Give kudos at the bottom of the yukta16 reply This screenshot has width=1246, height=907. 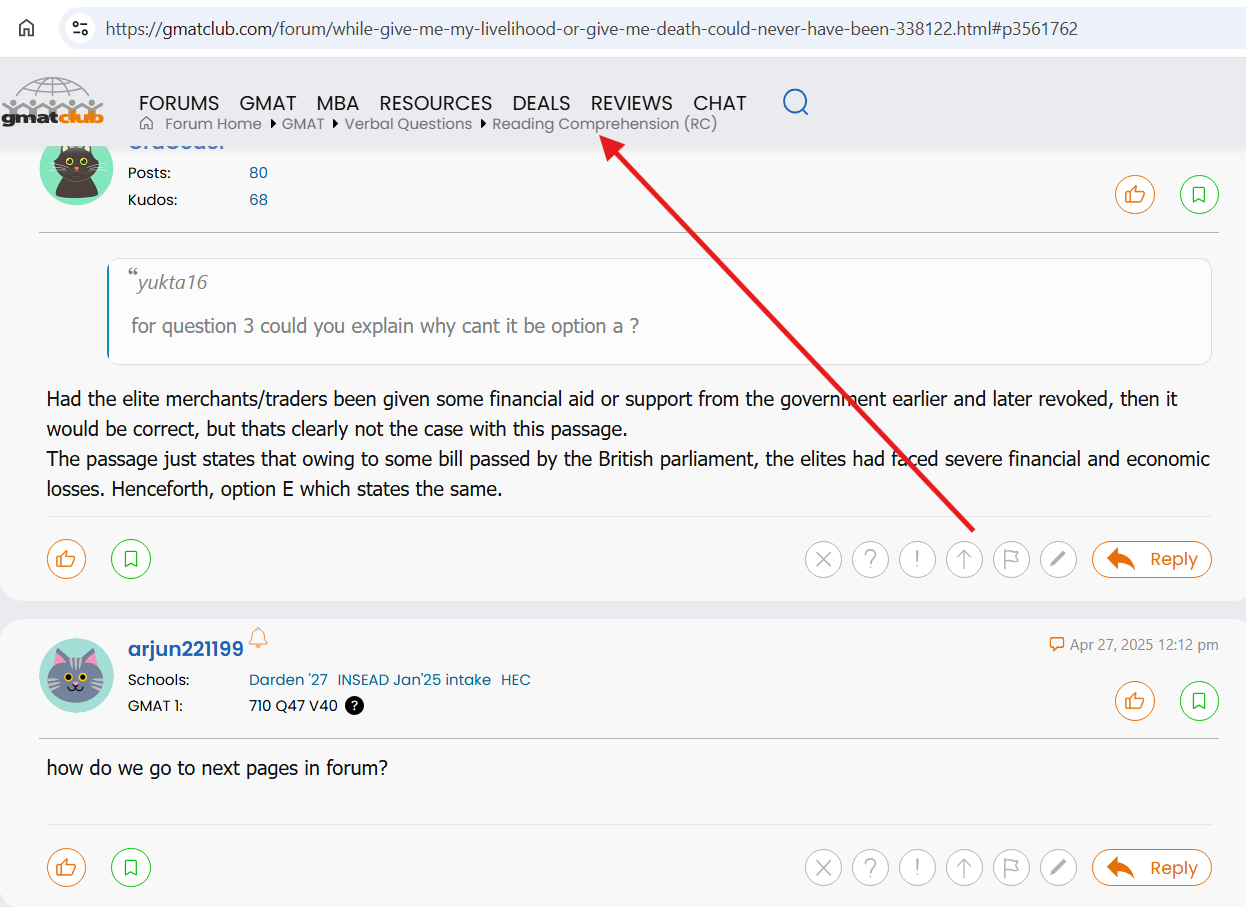pyautogui.click(x=66, y=559)
